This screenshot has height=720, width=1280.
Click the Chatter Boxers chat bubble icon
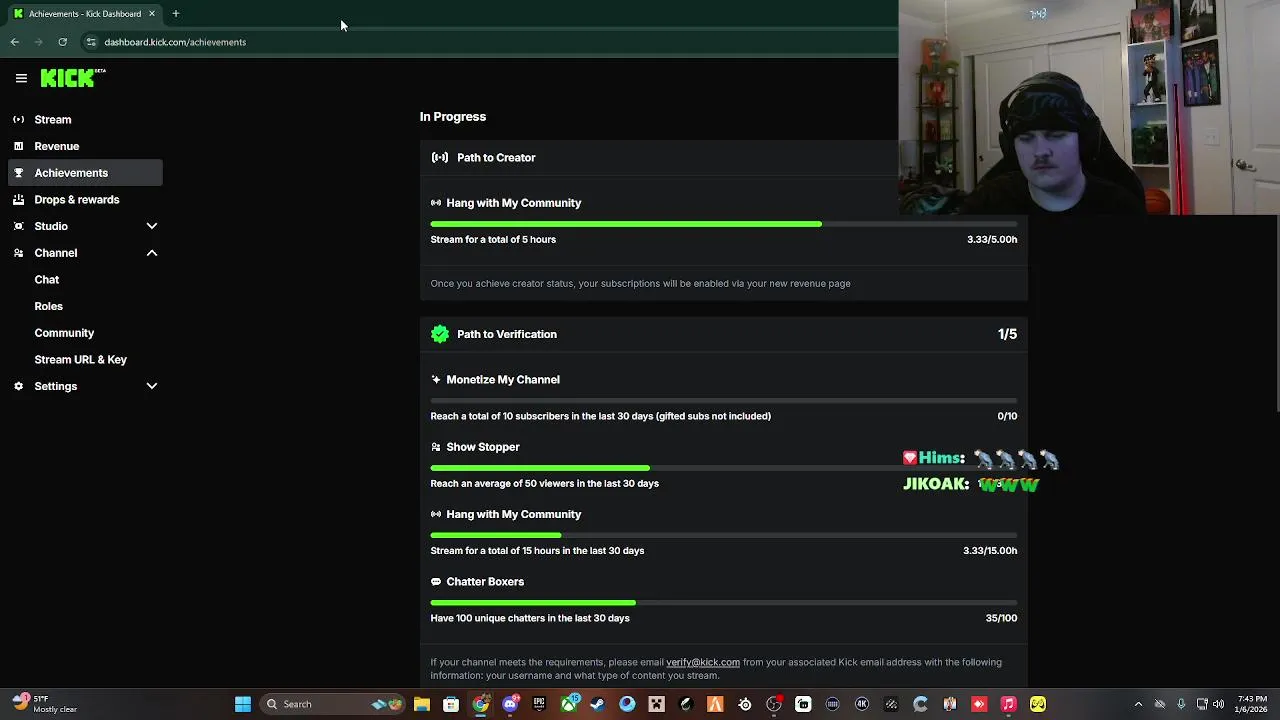click(x=436, y=582)
